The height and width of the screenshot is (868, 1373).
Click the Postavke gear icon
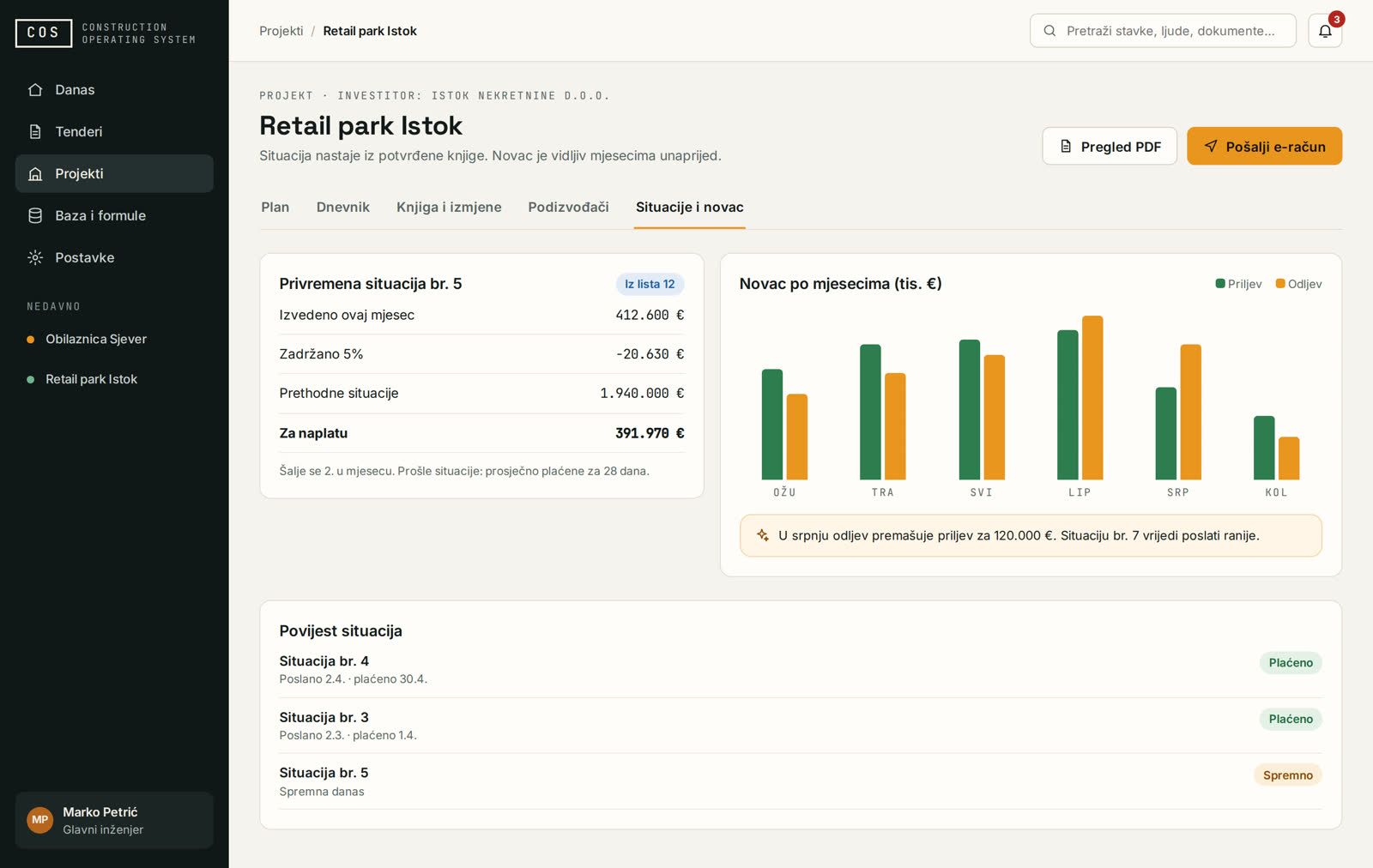(35, 258)
